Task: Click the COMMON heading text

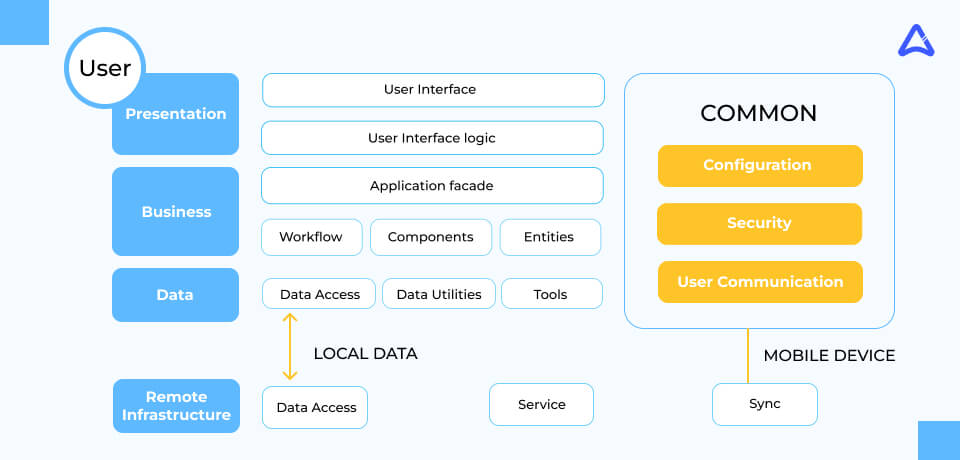Action: click(759, 114)
